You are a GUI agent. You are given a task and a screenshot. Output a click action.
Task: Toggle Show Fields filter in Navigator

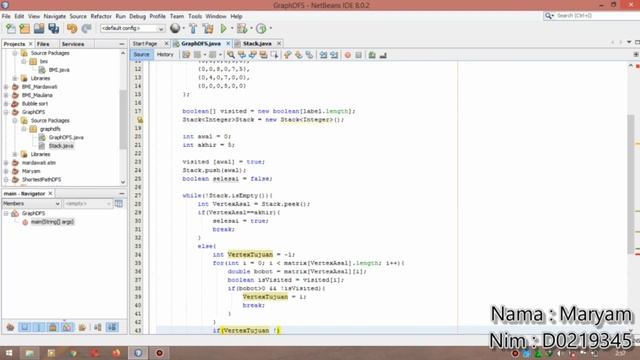tap(25, 327)
